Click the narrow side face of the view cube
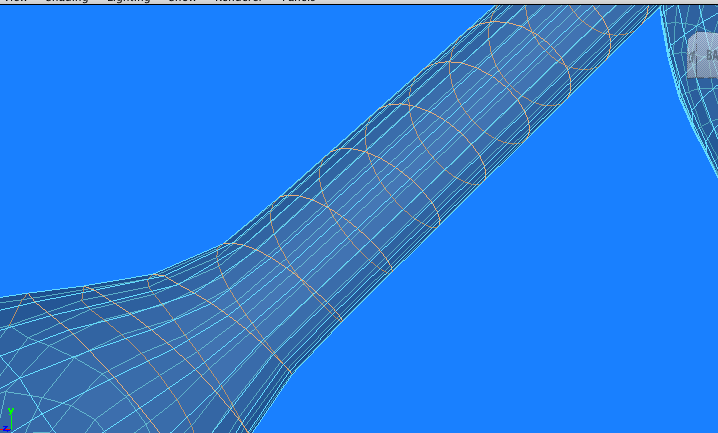This screenshot has height=433, width=718. click(692, 56)
